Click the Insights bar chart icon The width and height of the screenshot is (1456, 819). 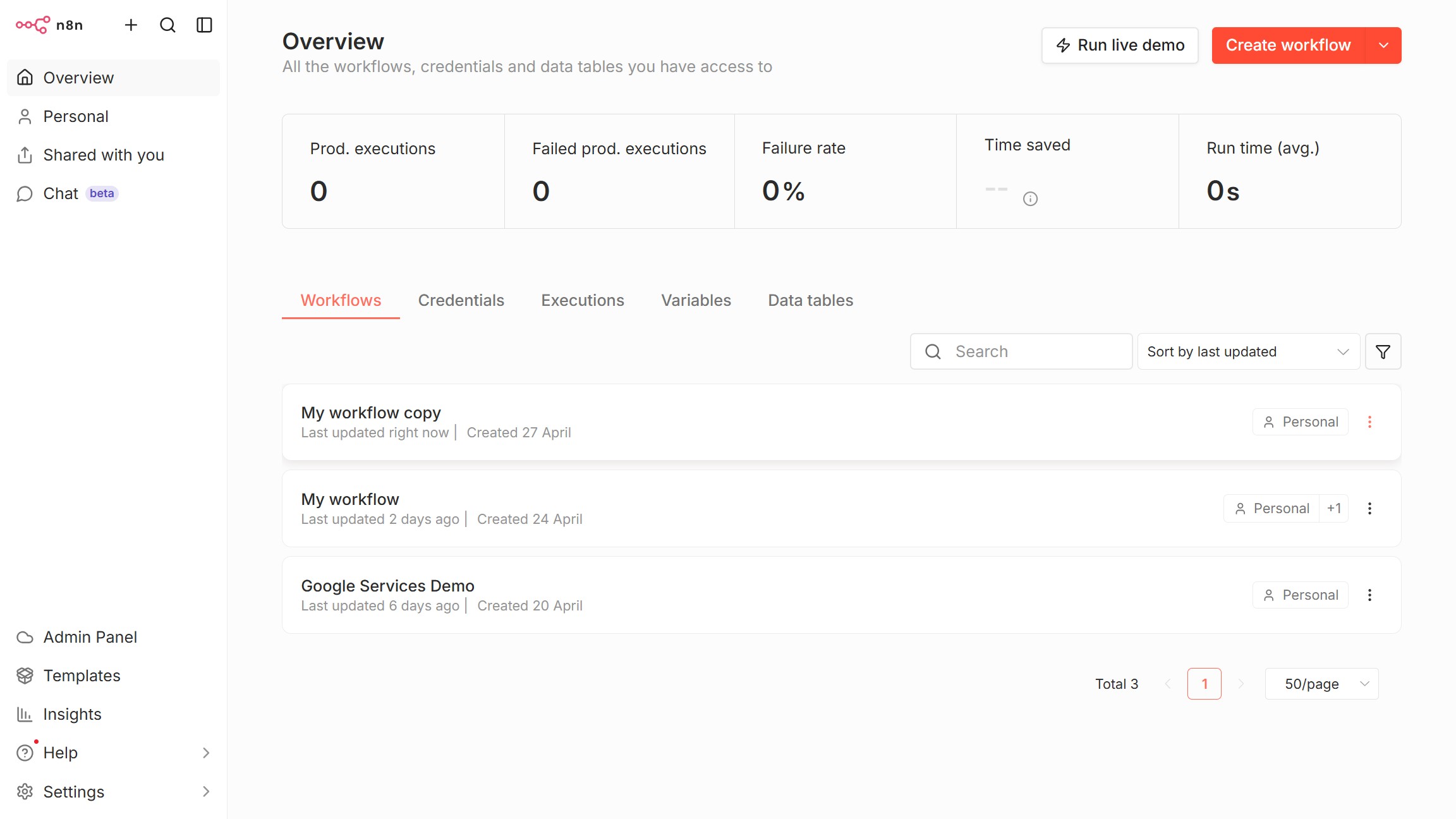tap(25, 714)
